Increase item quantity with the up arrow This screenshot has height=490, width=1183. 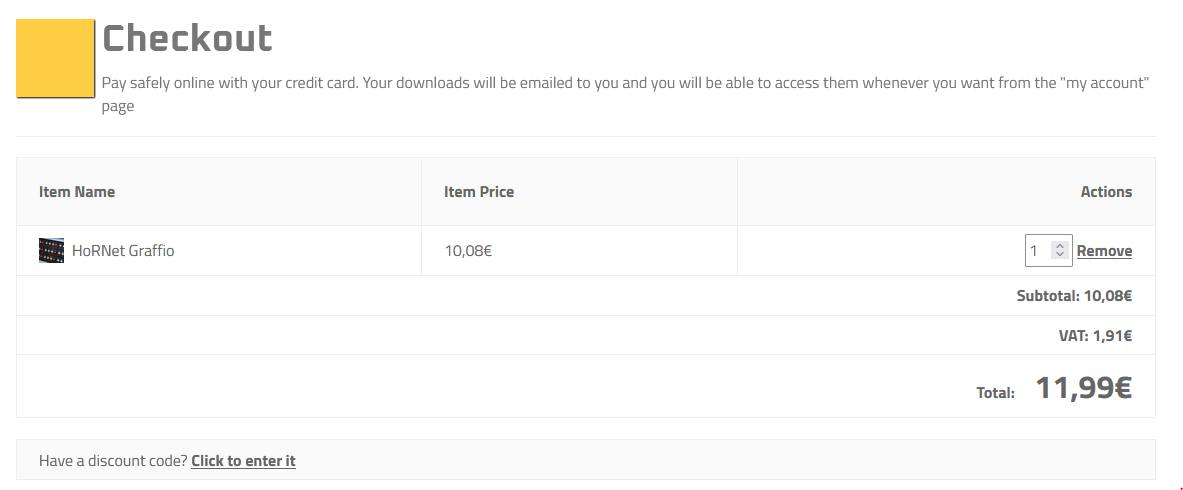(1061, 246)
